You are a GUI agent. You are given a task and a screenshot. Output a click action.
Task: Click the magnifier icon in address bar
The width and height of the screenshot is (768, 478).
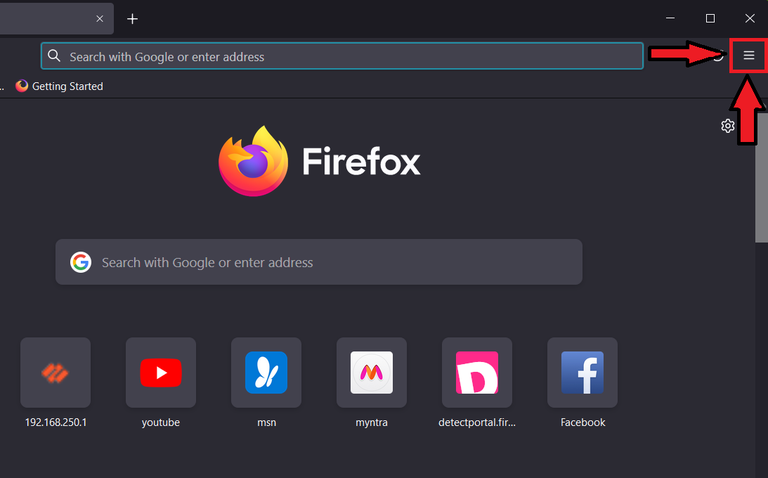54,56
